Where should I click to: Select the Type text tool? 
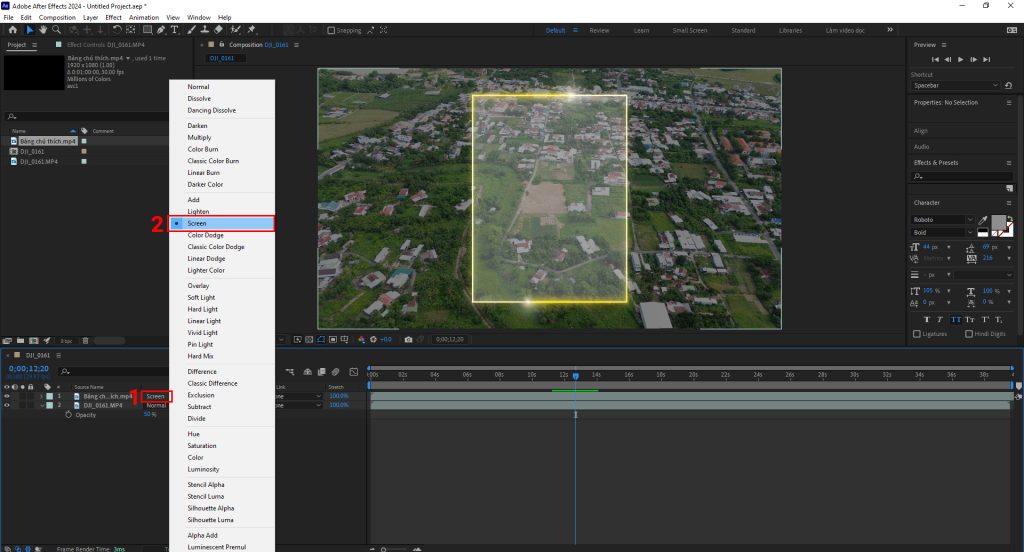[x=175, y=30]
